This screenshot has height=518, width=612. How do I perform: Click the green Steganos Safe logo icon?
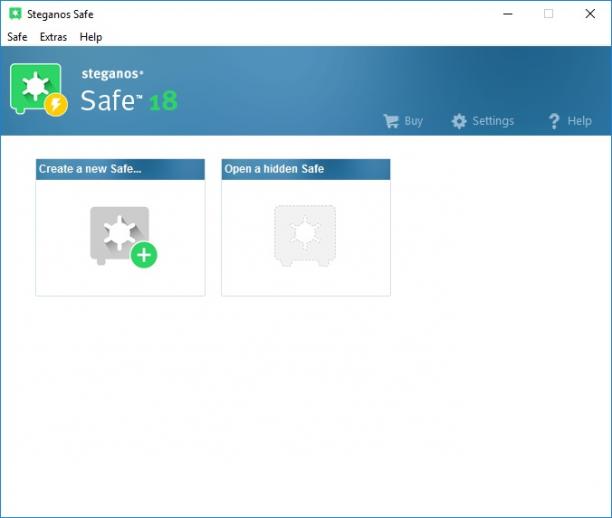click(x=39, y=90)
